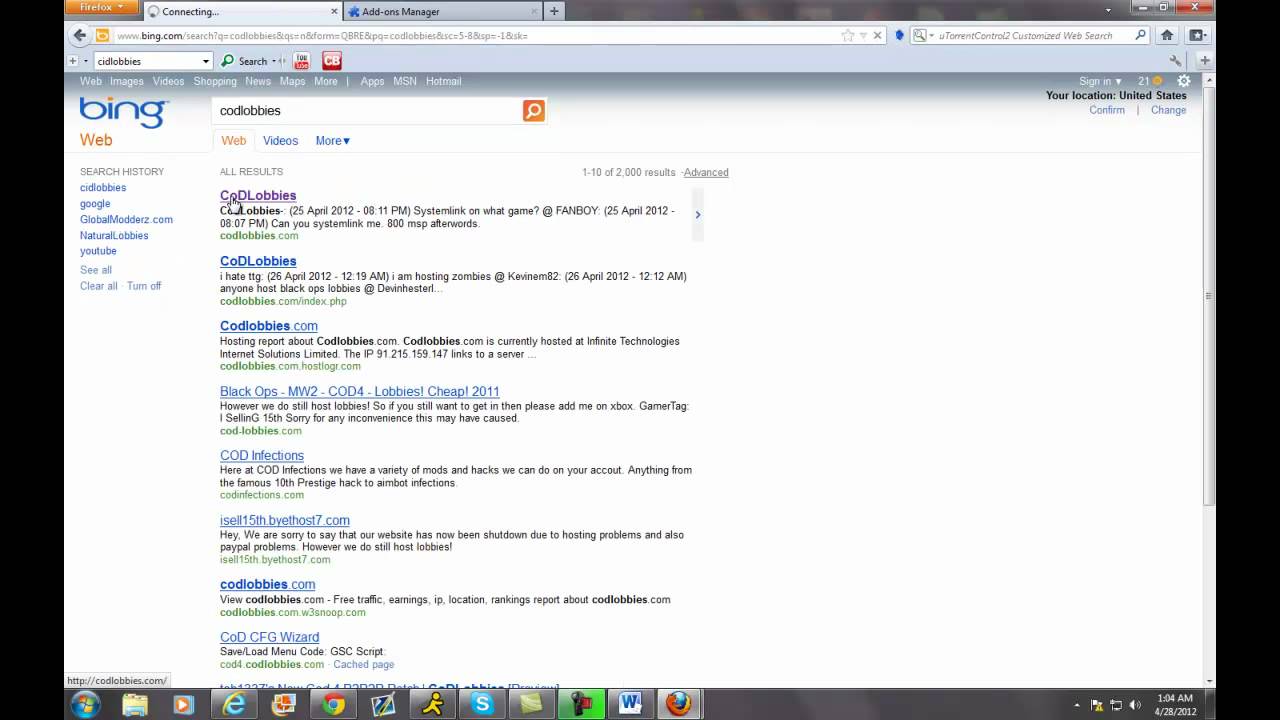This screenshot has height=720, width=1280.
Task: Open the Sign in dropdown
Action: [x=1100, y=81]
